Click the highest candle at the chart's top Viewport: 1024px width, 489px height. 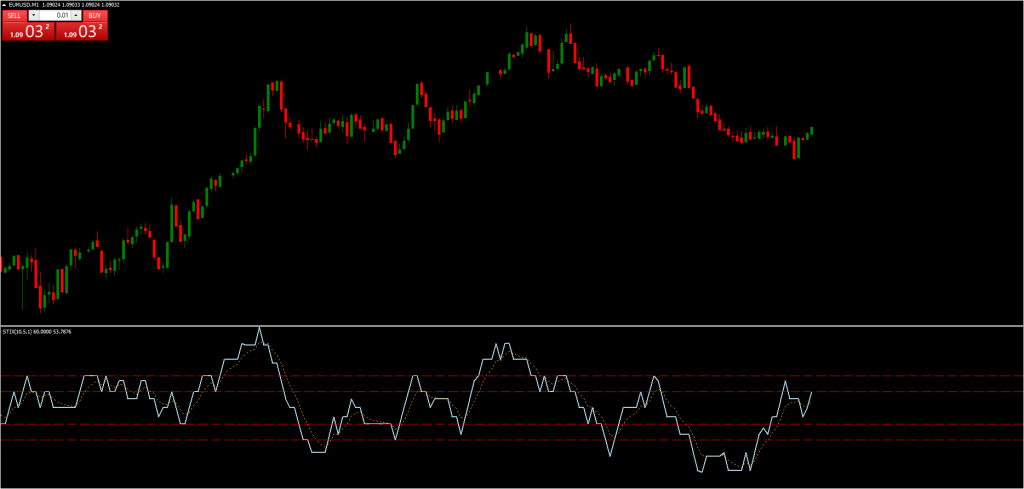click(x=569, y=40)
